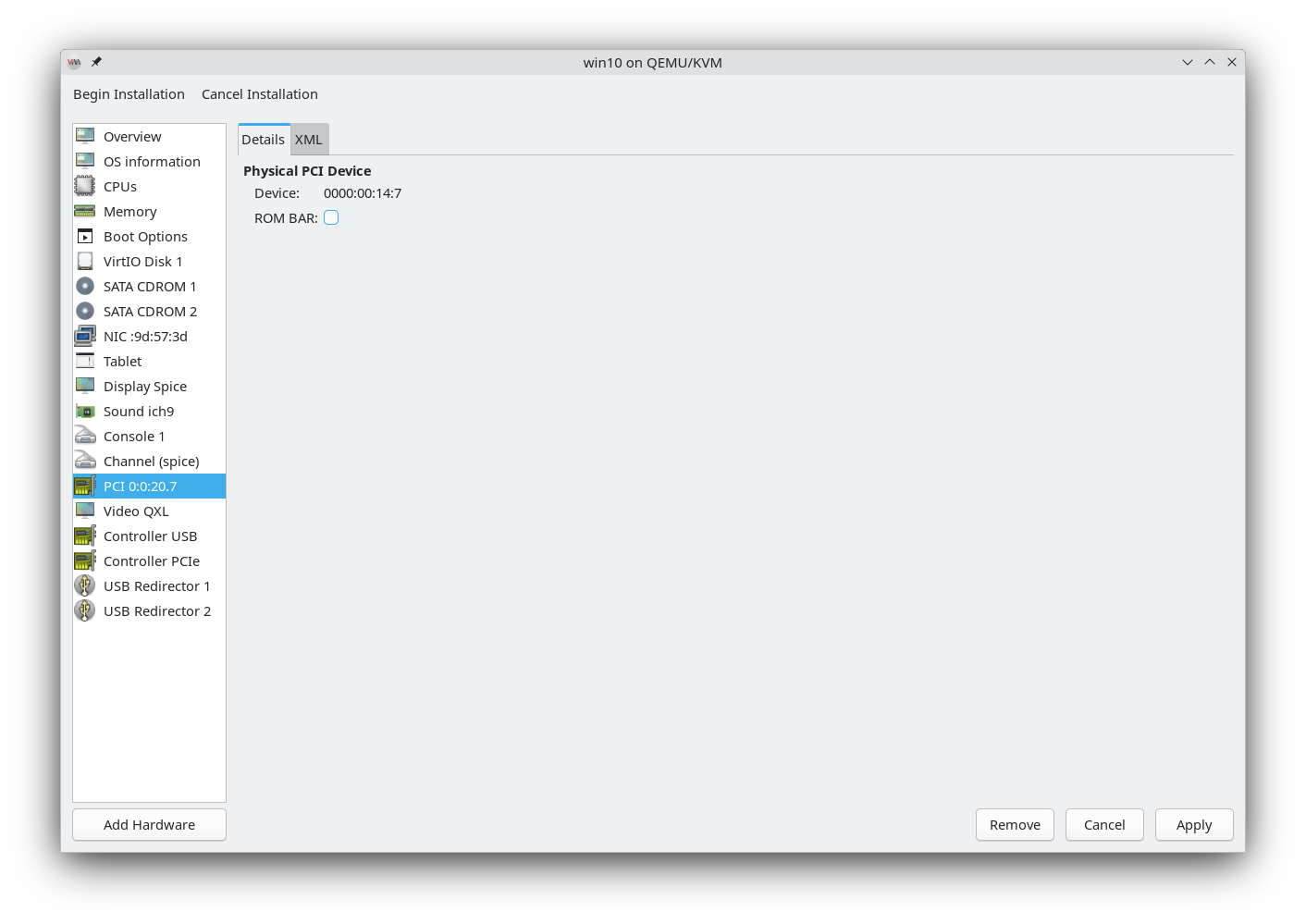Viewport: 1306px width, 924px height.
Task: Open the Details tab
Action: tap(264, 140)
